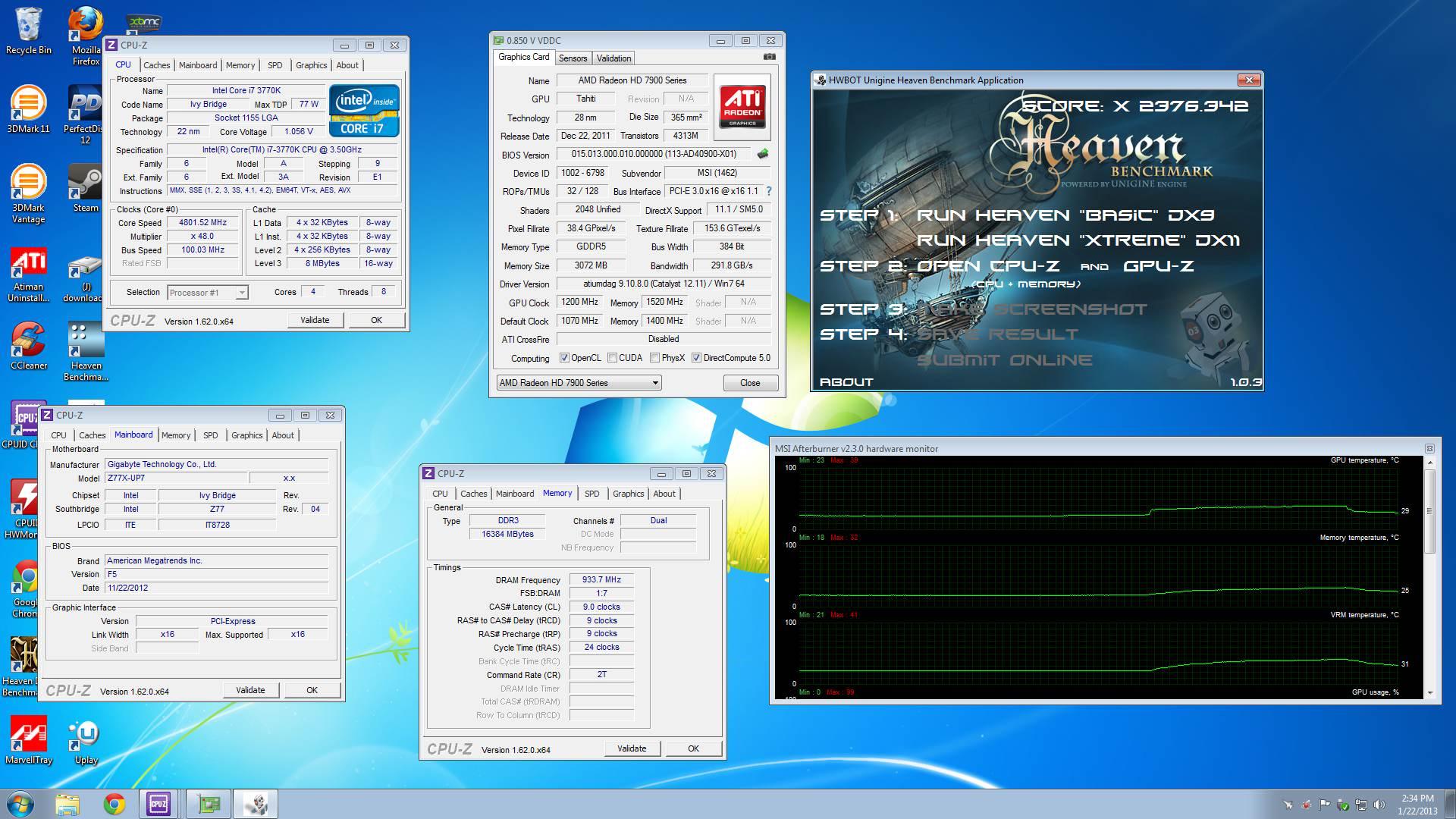Open Google Chrome desktop shortcut
1456x819 pixels.
coord(25,588)
